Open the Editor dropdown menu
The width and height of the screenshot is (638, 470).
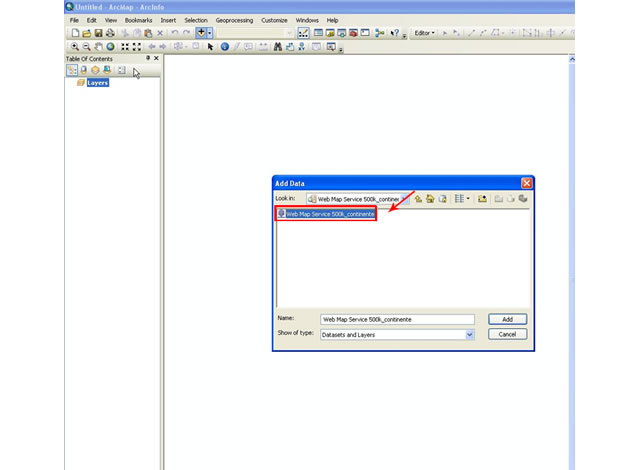point(424,33)
